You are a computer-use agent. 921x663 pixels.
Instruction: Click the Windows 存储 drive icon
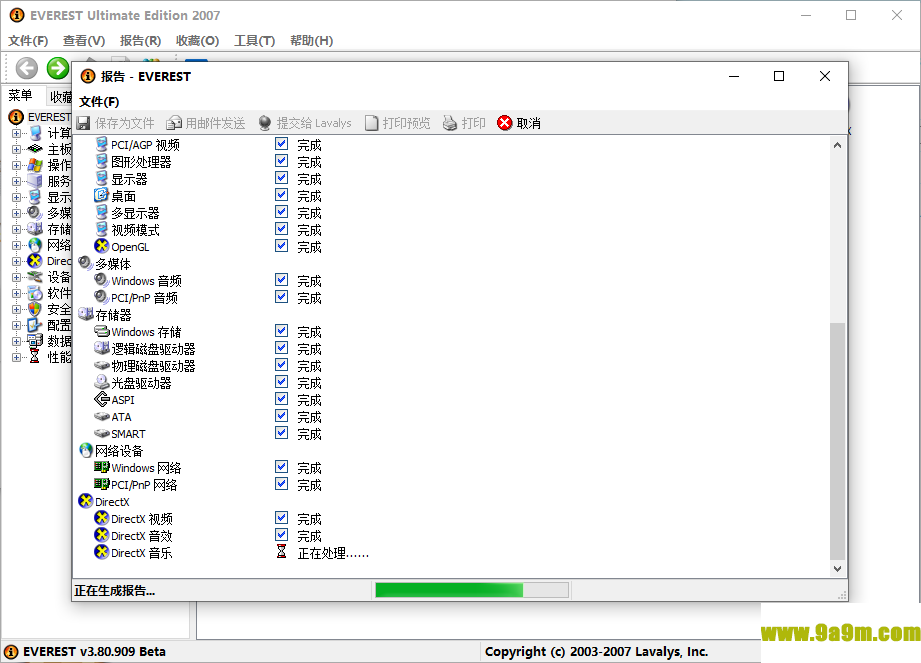point(102,332)
